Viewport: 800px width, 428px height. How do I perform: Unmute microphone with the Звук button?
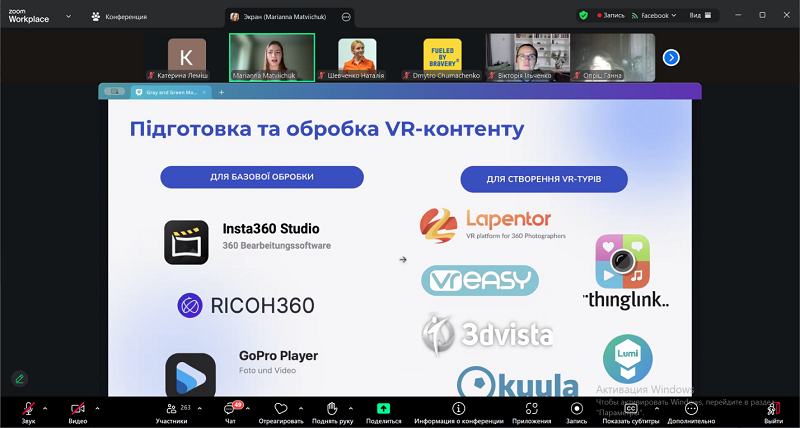click(x=29, y=410)
